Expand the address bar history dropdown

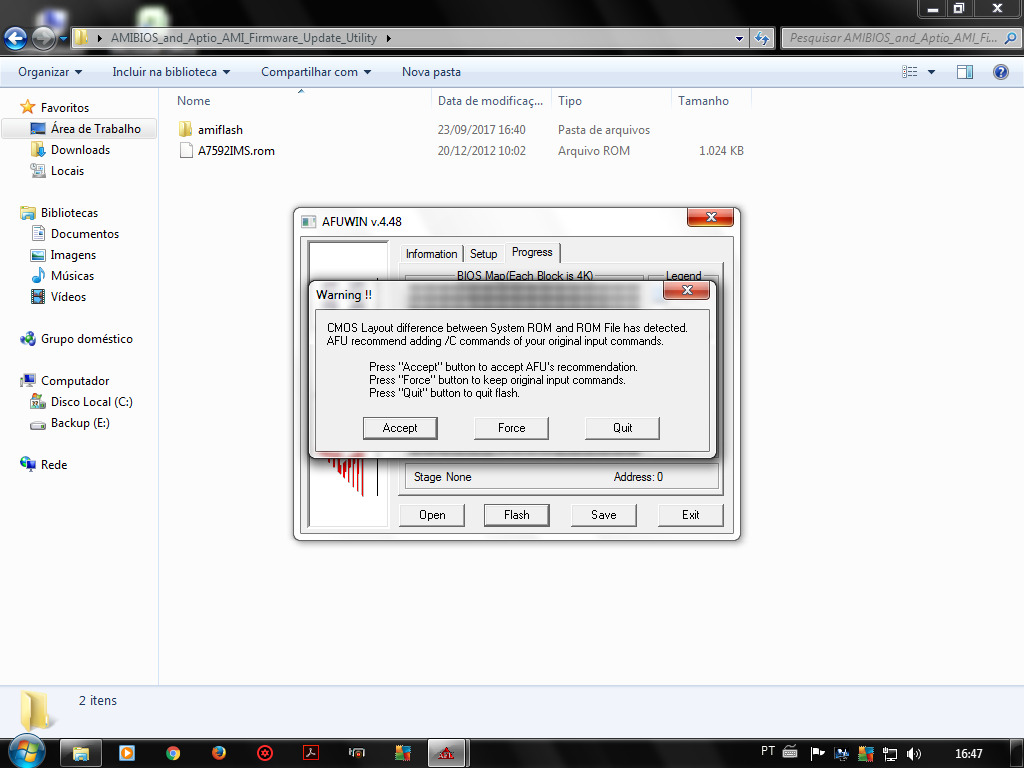739,39
